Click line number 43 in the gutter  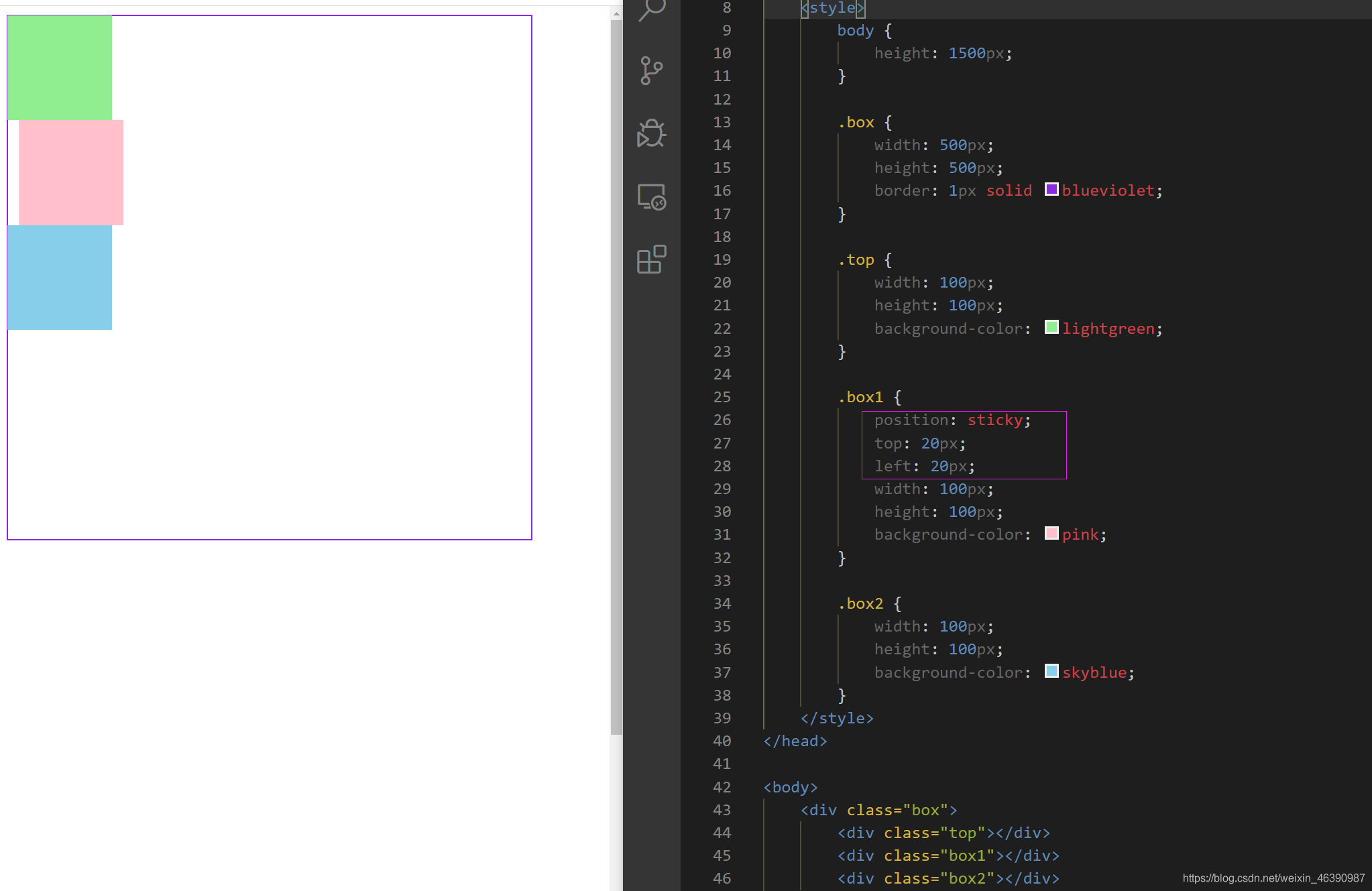pos(722,810)
